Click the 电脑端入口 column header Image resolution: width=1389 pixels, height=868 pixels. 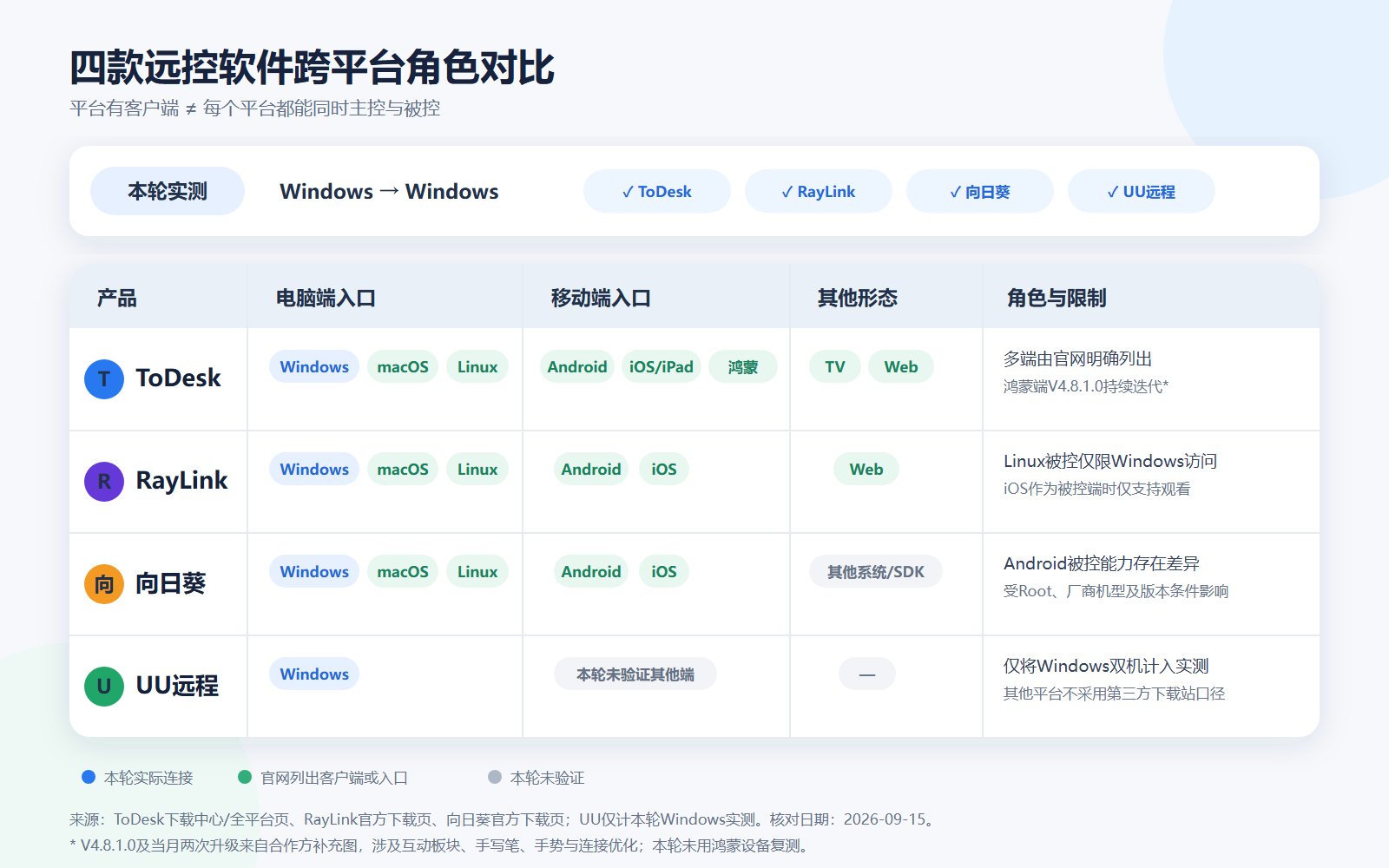point(326,298)
